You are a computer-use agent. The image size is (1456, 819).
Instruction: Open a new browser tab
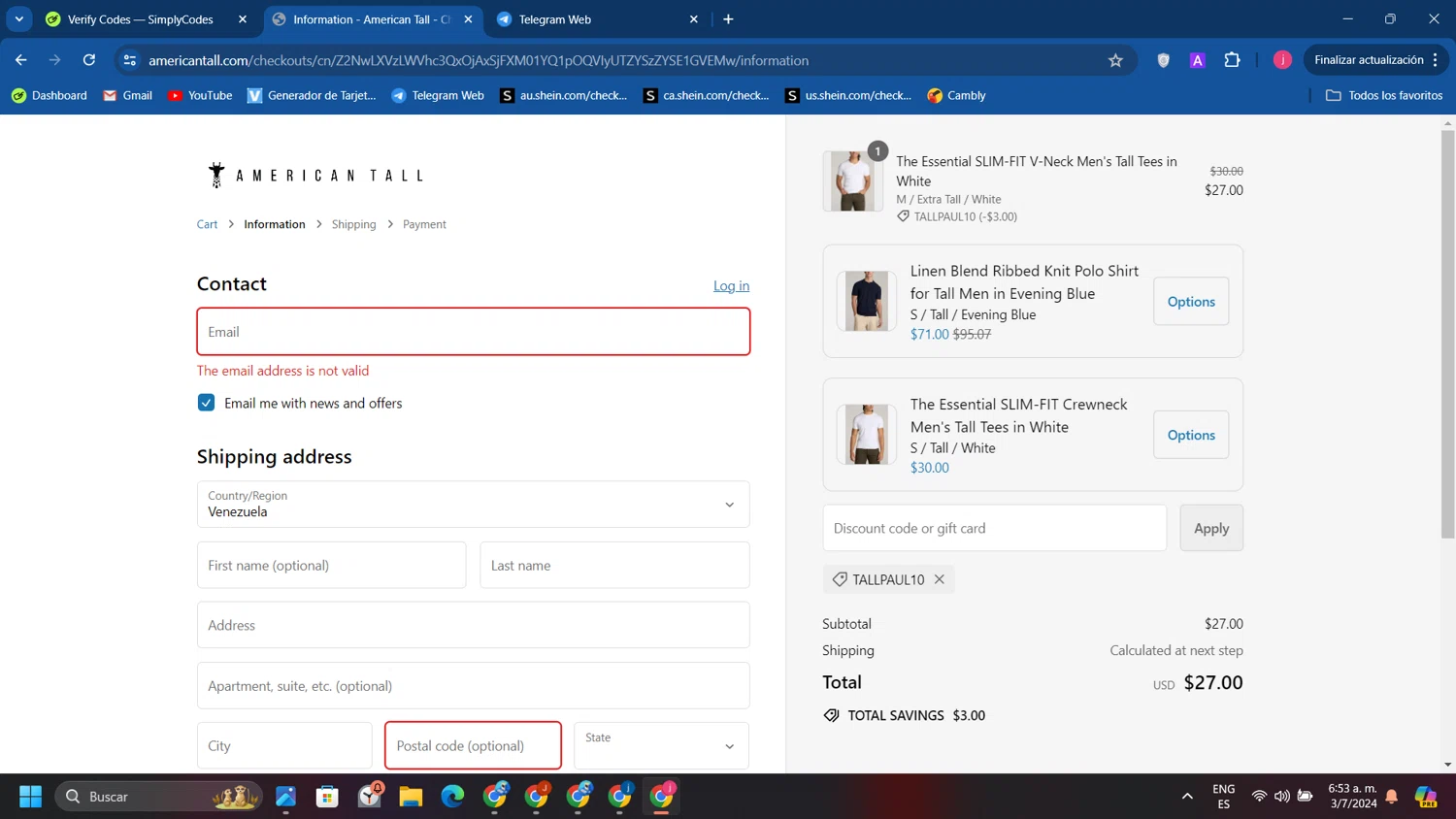[728, 19]
